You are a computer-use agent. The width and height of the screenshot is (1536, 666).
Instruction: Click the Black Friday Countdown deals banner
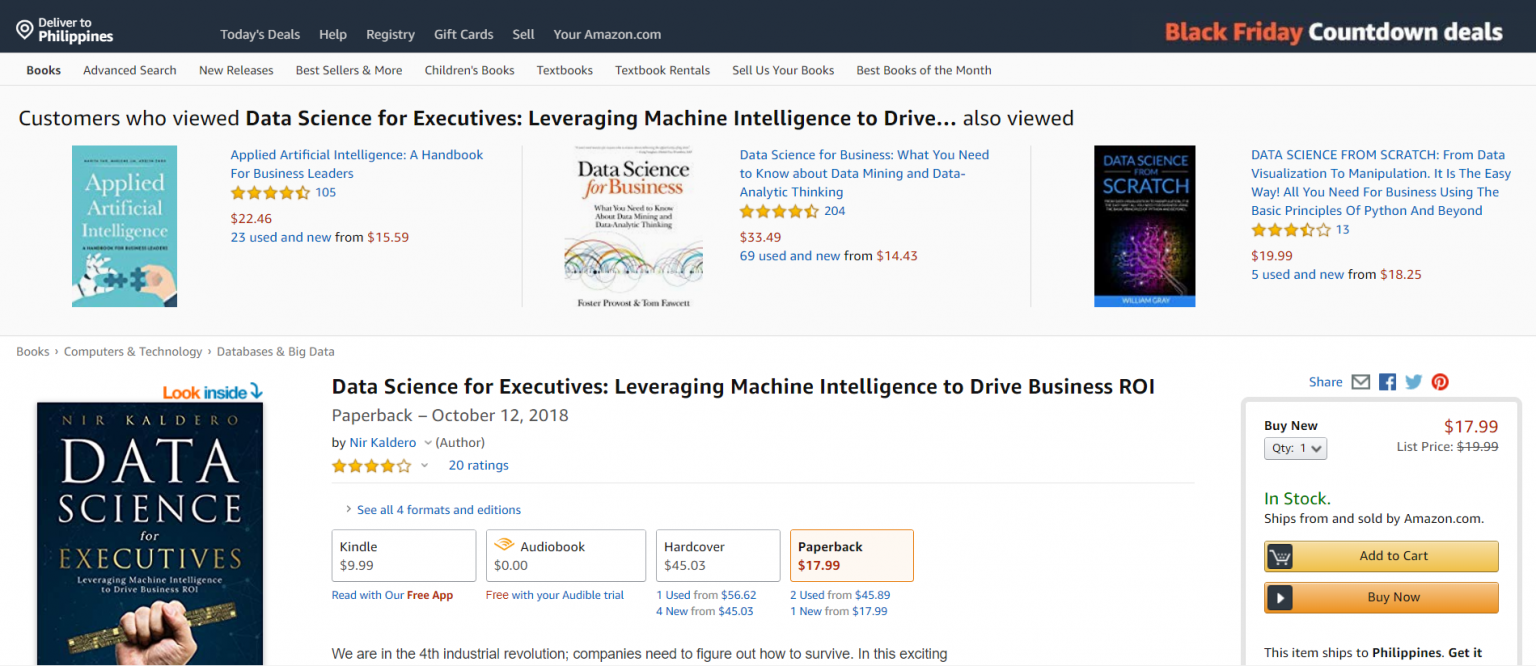click(x=1333, y=32)
